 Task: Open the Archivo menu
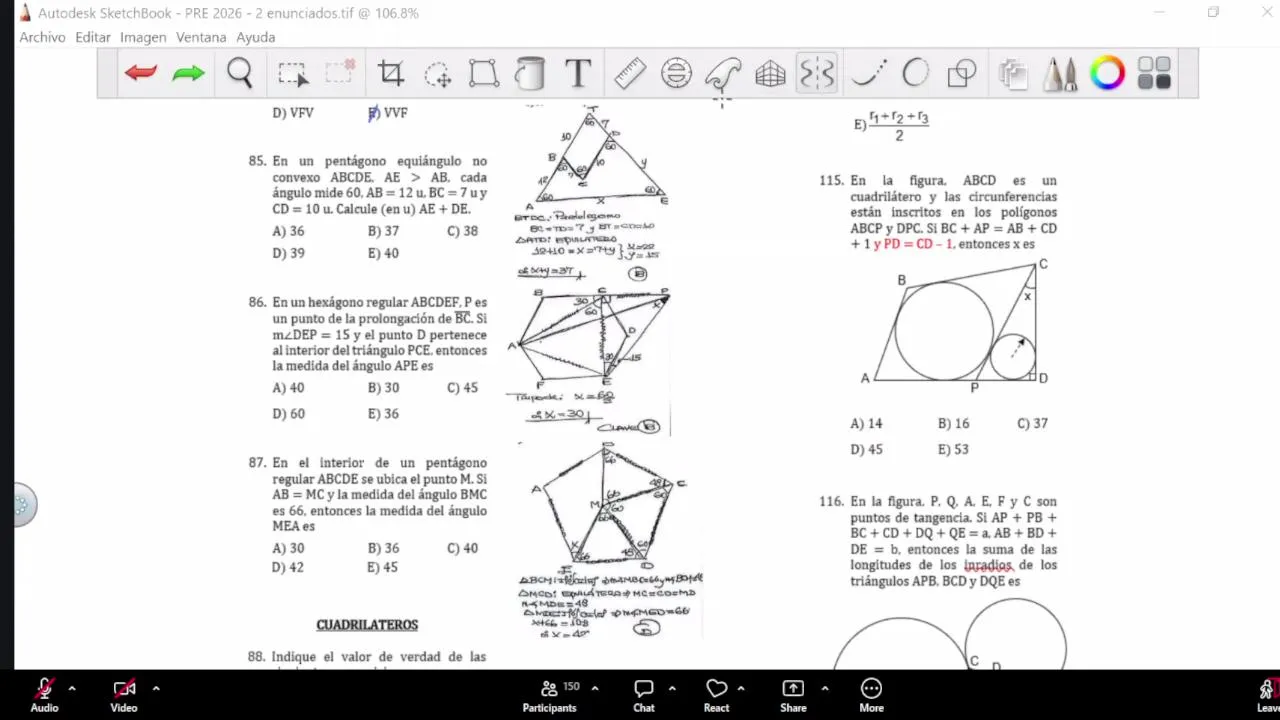(42, 37)
